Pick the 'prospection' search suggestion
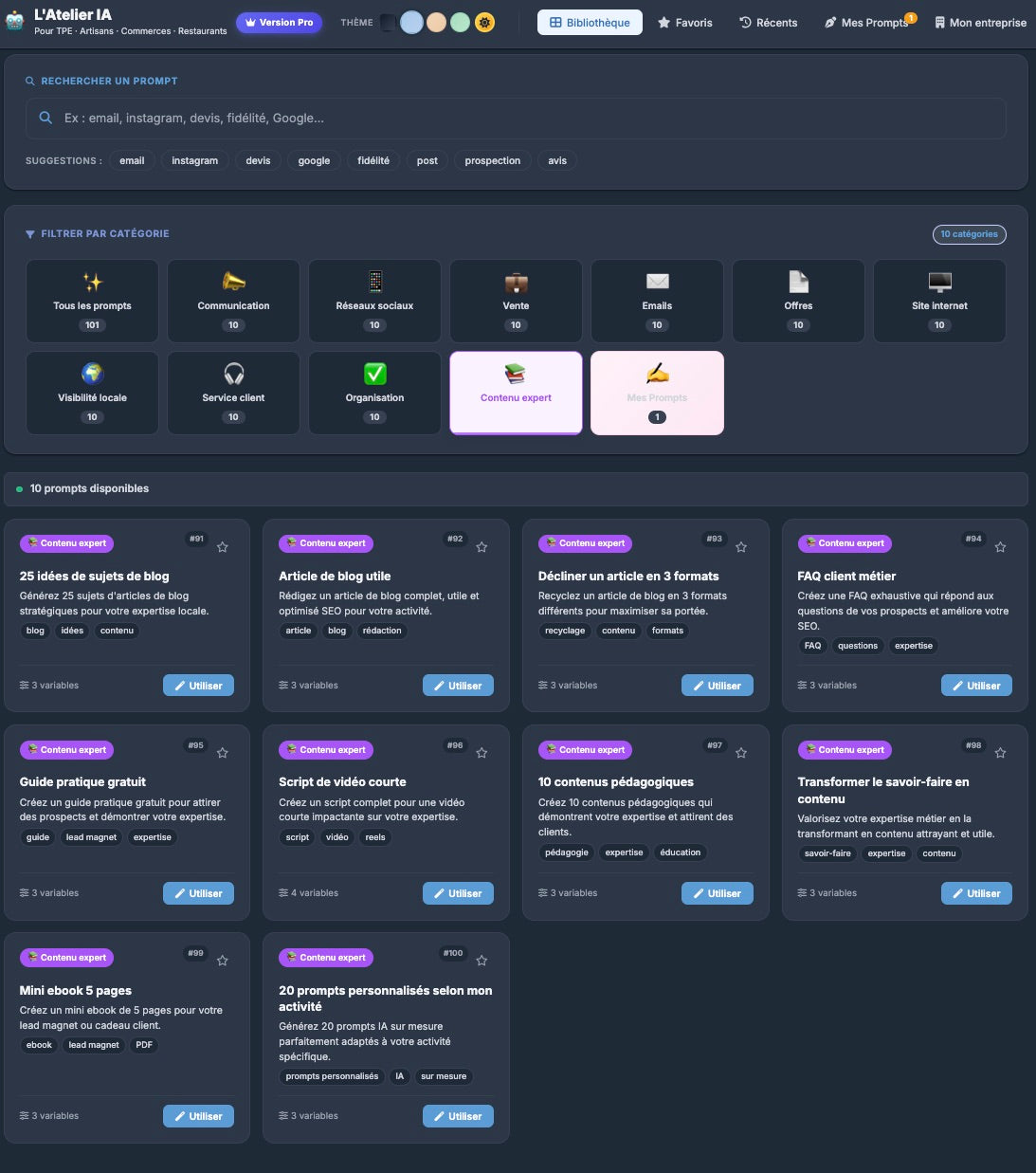This screenshot has height=1173, width=1036. [x=493, y=160]
